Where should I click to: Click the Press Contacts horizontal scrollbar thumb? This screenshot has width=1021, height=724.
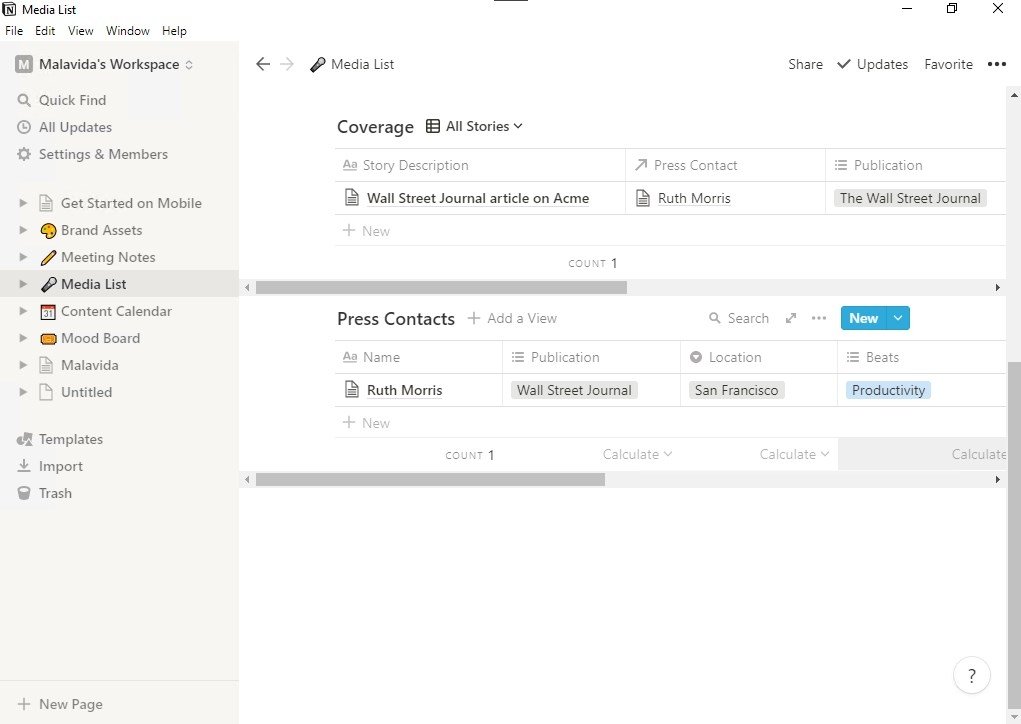pyautogui.click(x=430, y=479)
